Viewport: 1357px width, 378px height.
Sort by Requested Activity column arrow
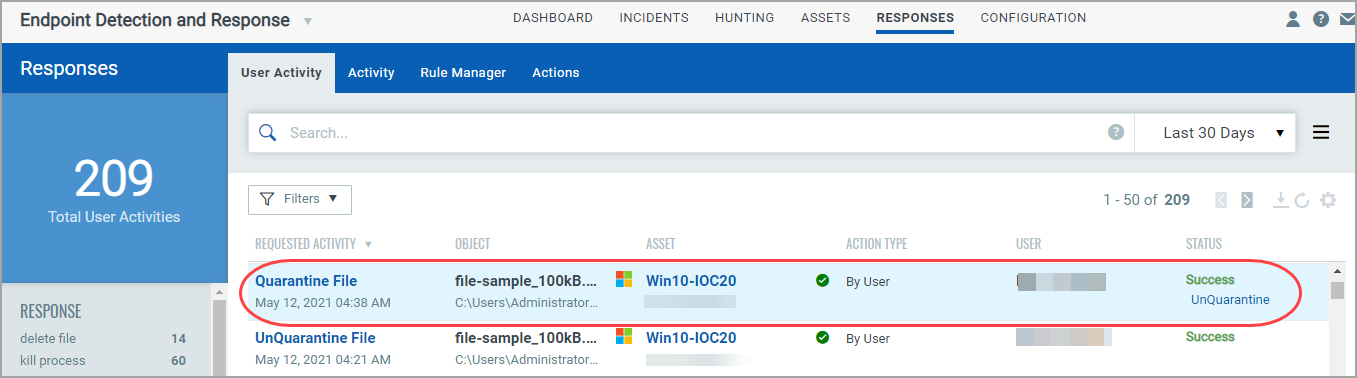pyautogui.click(x=368, y=244)
